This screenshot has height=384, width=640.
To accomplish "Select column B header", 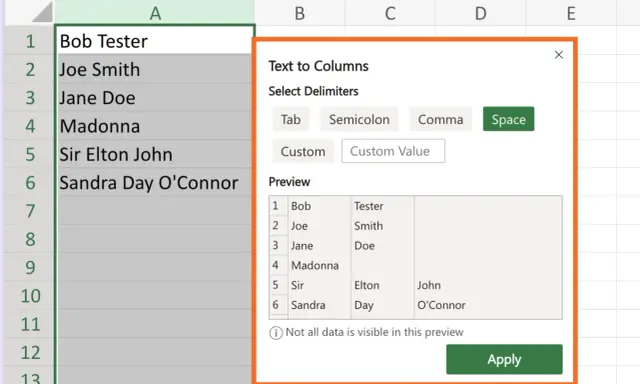I will click(x=300, y=13).
